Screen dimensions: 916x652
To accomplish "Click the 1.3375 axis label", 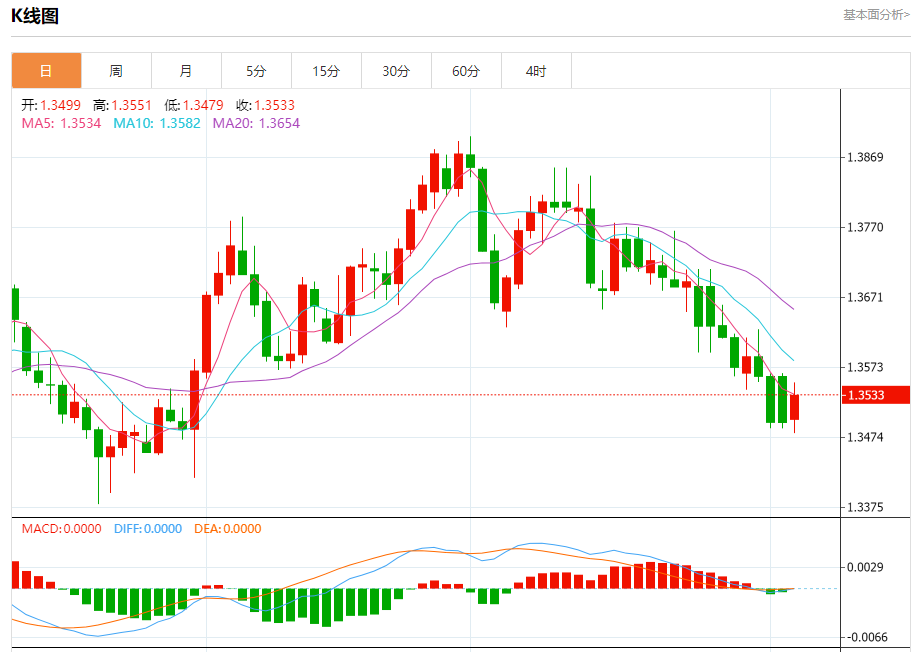I will (x=866, y=507).
